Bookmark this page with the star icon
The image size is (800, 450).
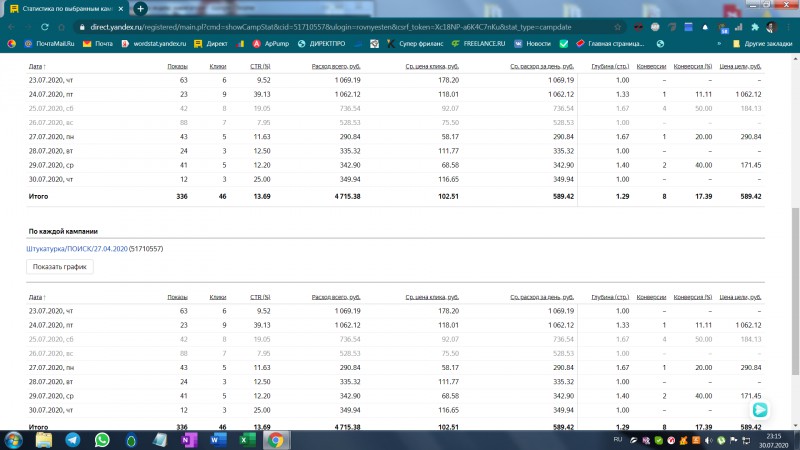pos(618,27)
